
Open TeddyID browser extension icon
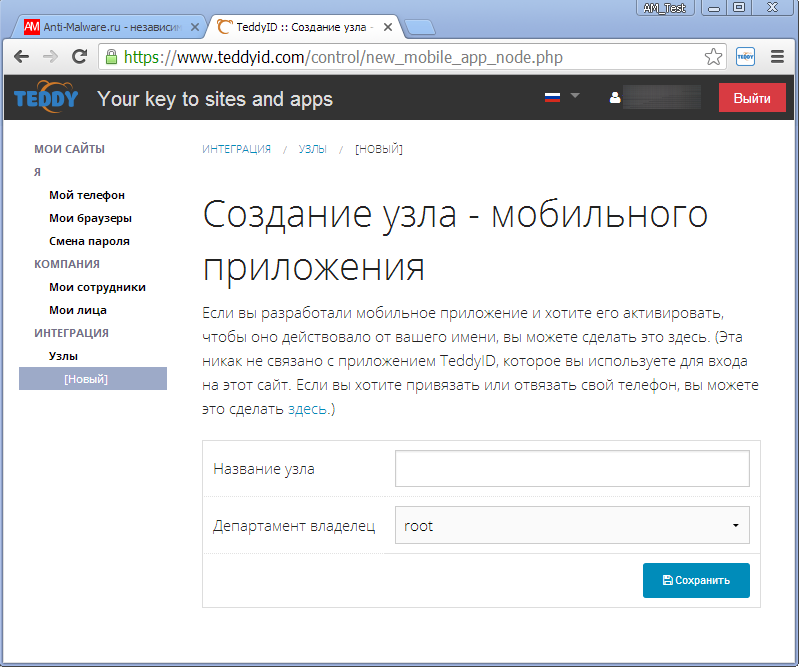pyautogui.click(x=745, y=57)
